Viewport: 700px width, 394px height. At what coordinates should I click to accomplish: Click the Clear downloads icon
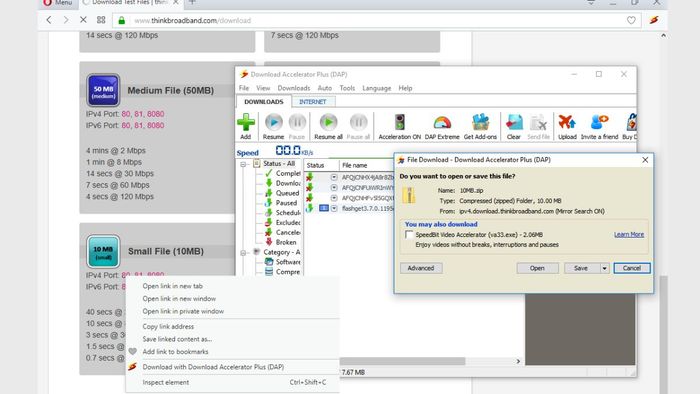tap(514, 122)
